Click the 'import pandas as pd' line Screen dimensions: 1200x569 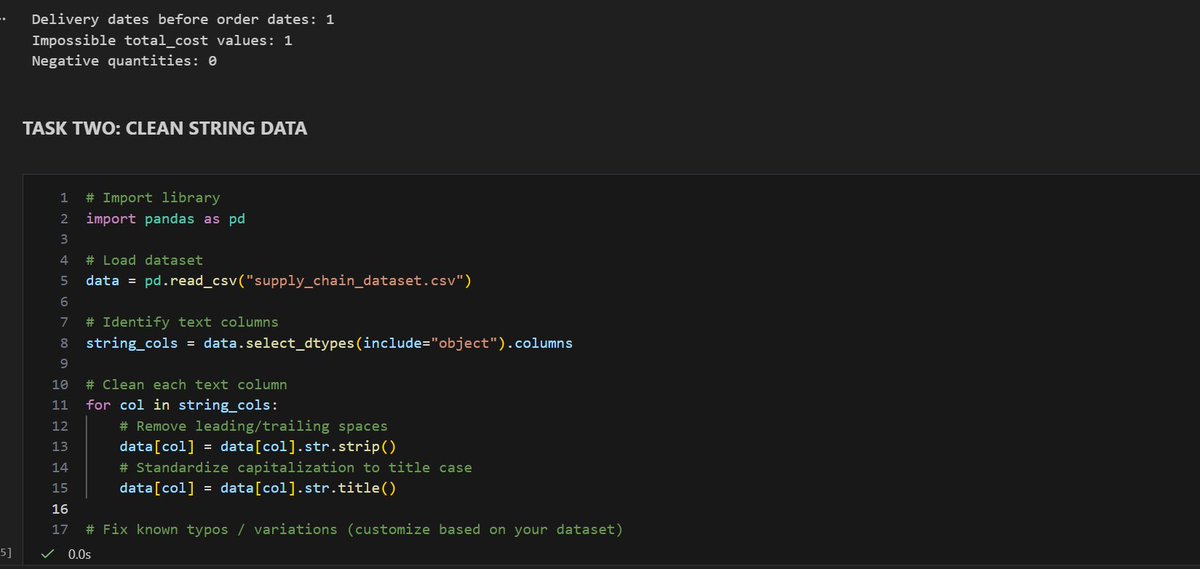point(165,218)
